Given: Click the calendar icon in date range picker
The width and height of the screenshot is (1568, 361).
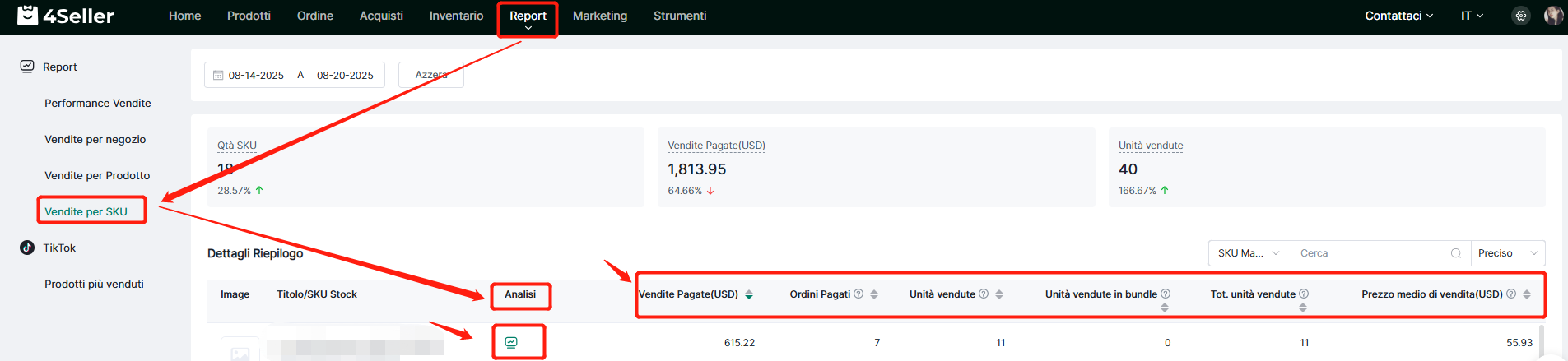Looking at the screenshot, I should (218, 76).
